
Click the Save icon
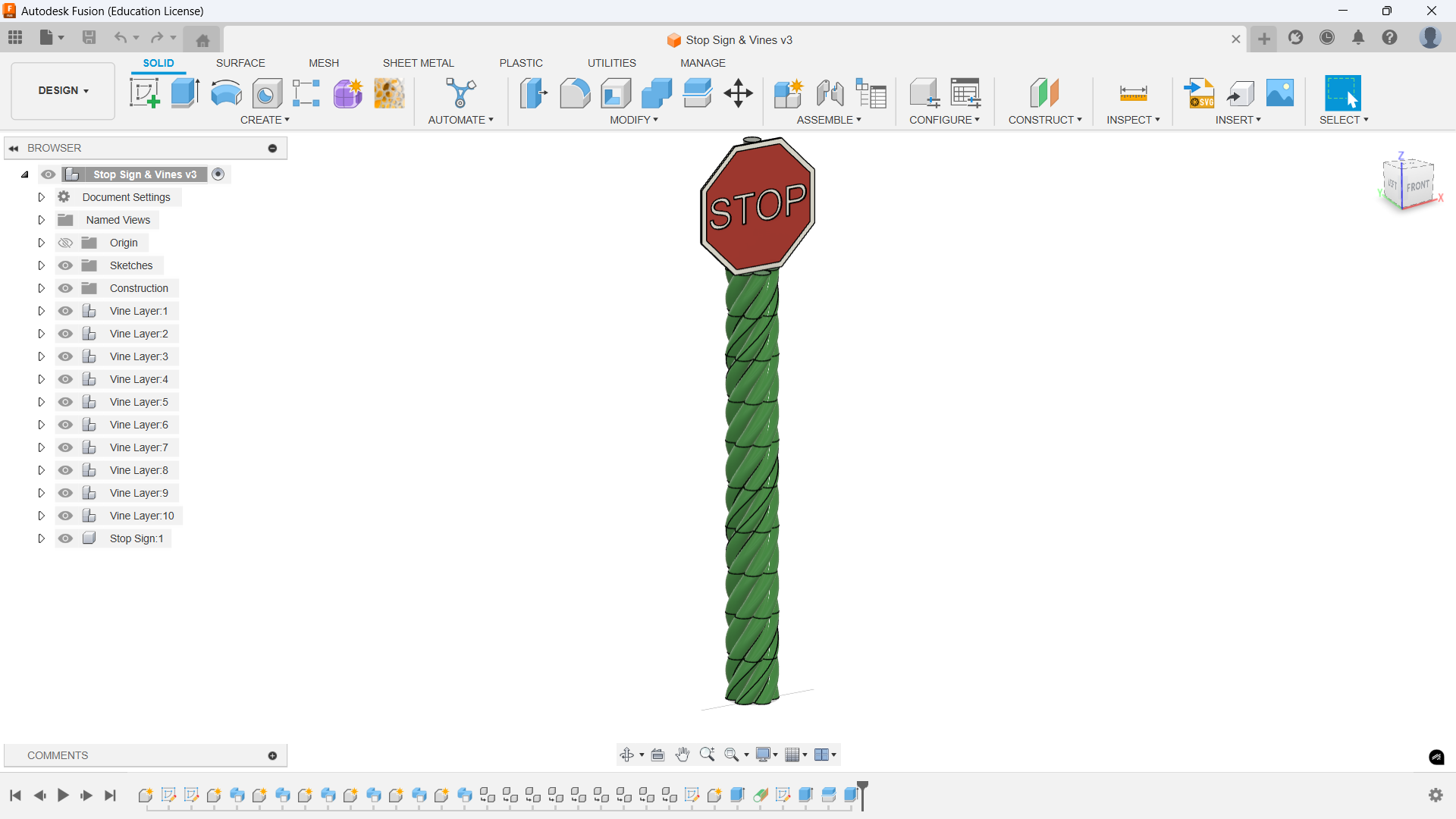pos(89,37)
